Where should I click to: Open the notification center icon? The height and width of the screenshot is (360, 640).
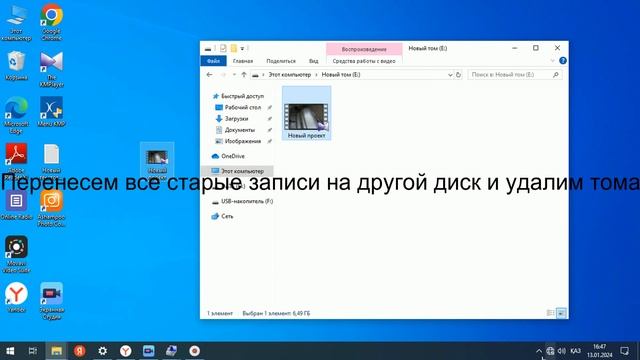coord(624,351)
